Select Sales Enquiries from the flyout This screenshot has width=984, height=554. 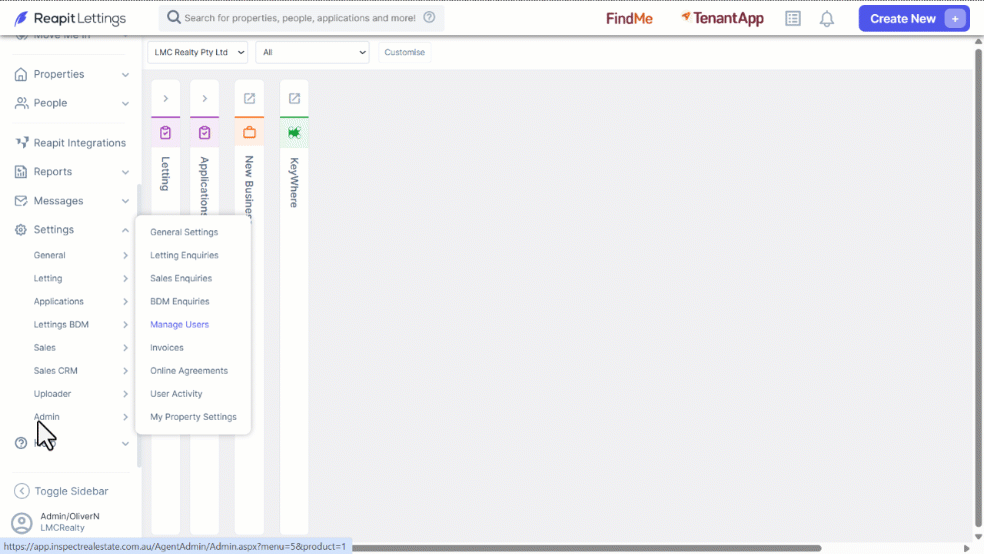click(x=181, y=278)
